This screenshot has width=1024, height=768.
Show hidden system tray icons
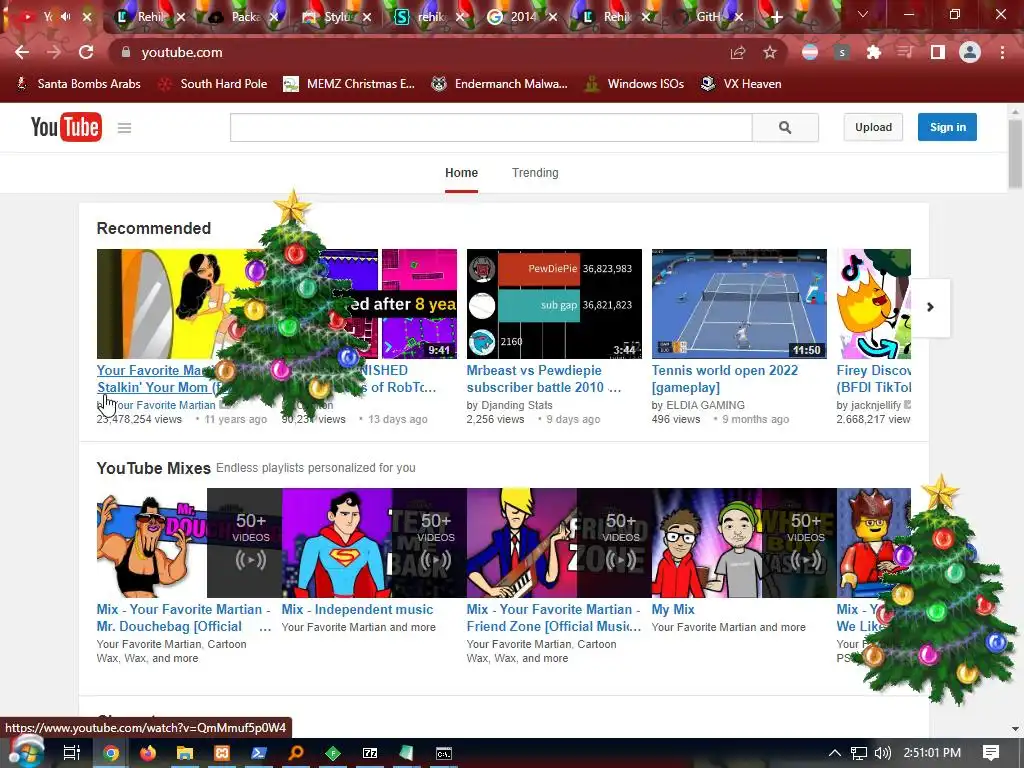tap(835, 753)
